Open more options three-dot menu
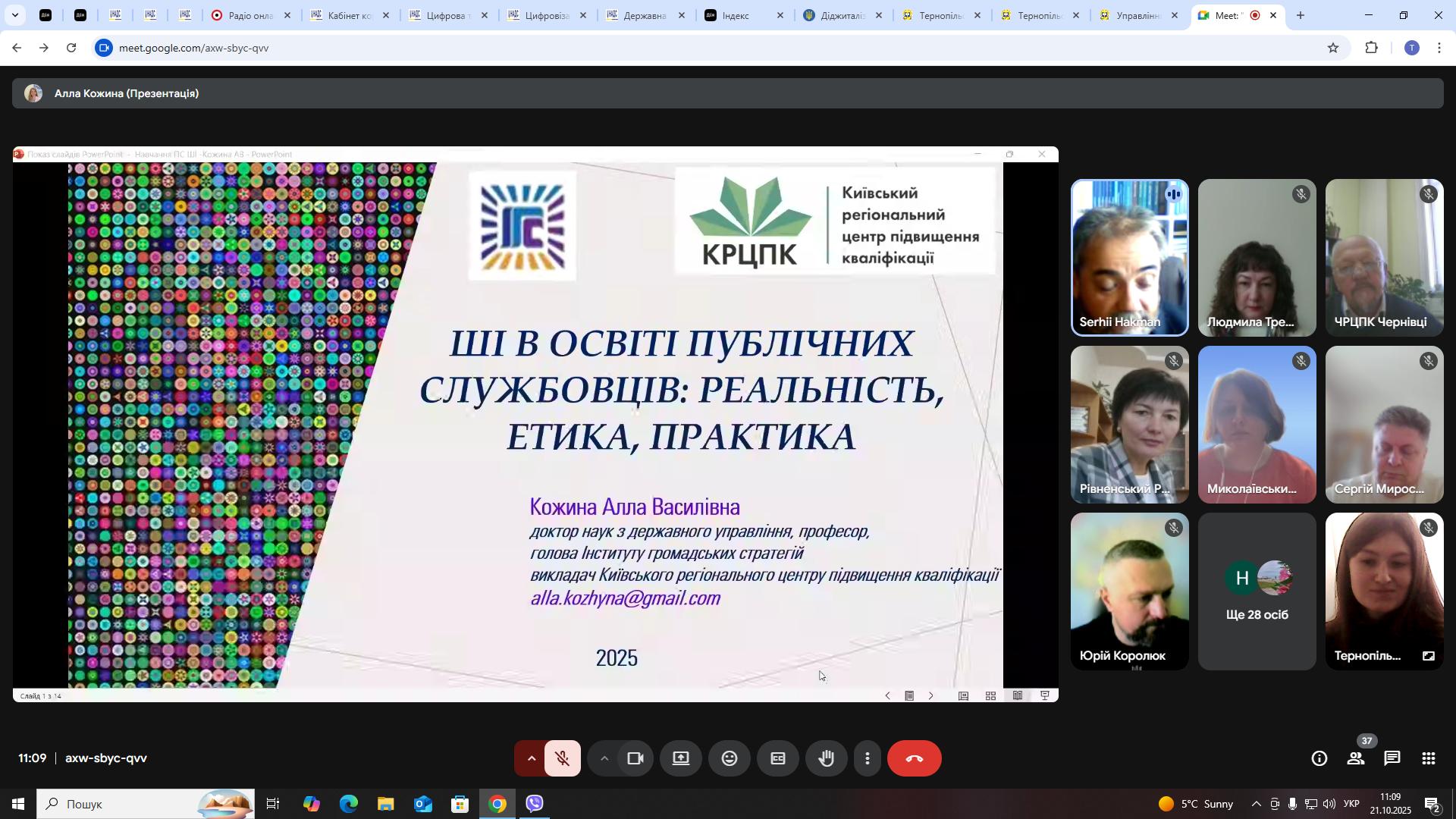 [868, 759]
